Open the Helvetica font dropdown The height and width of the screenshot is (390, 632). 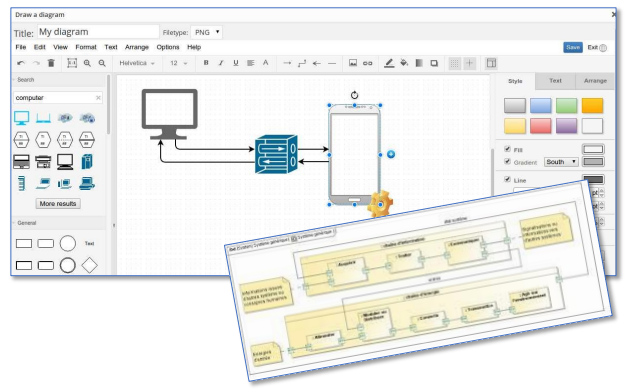[137, 63]
